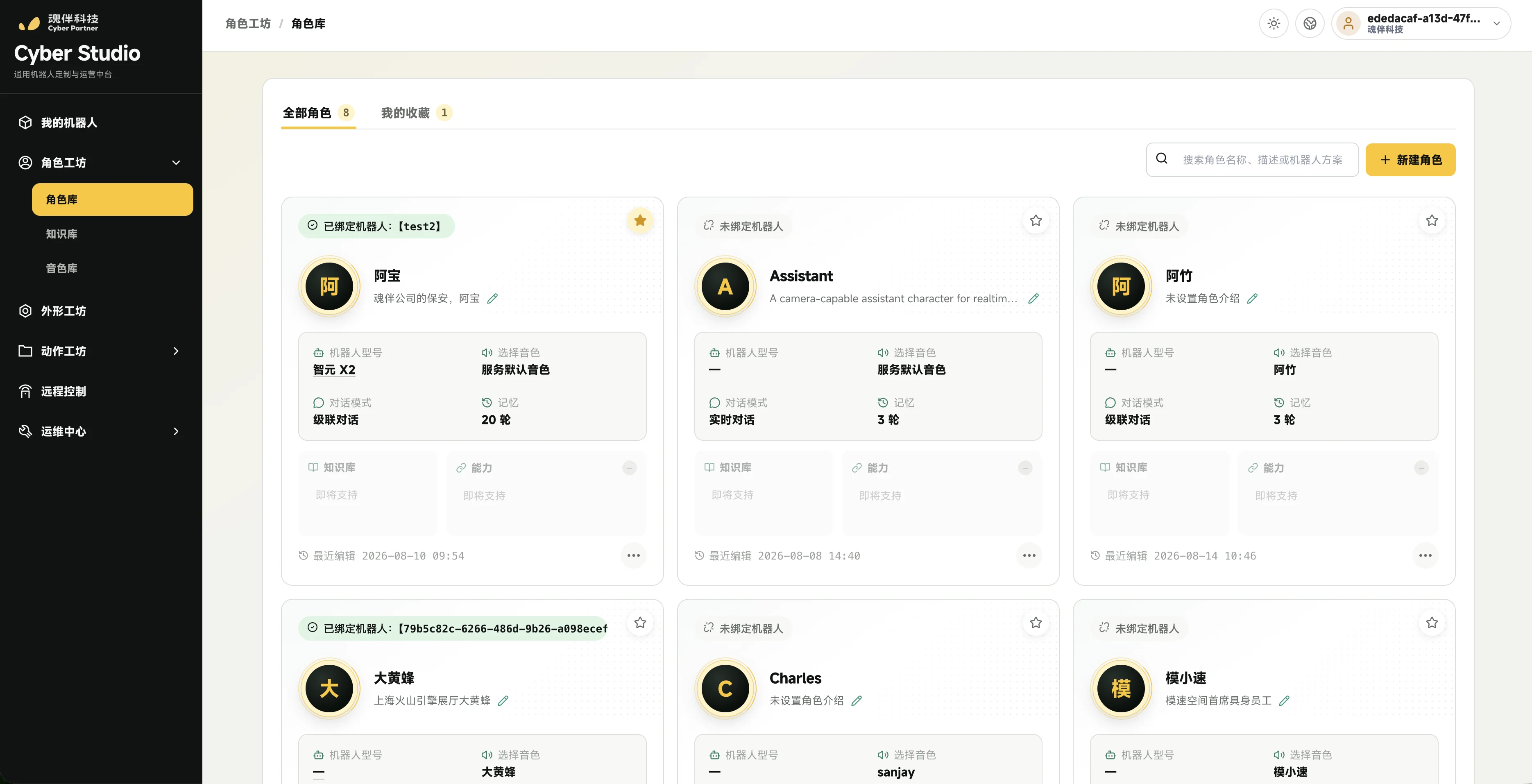Click the 实时对话 mode value

click(x=732, y=420)
